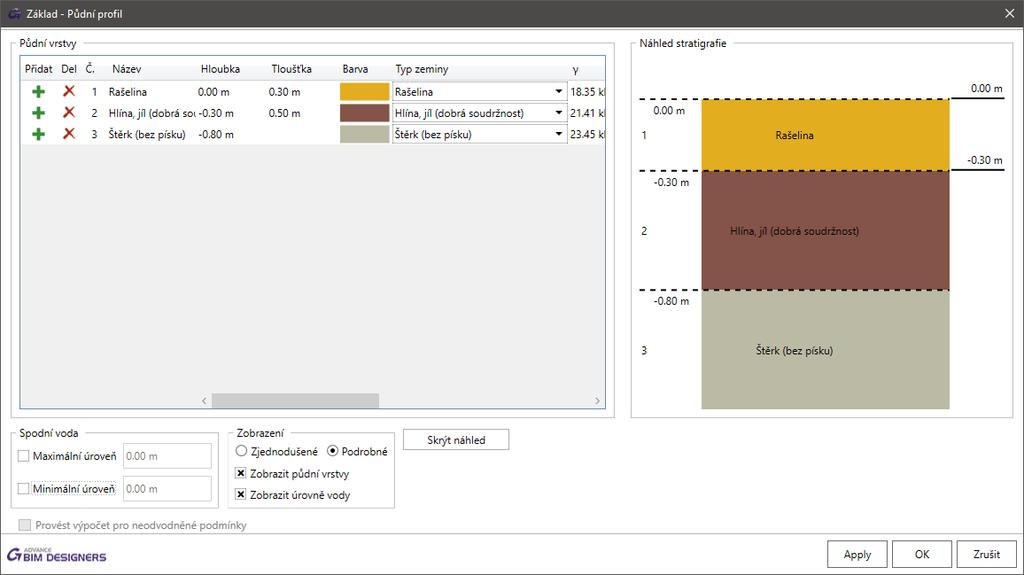Screen dimensions: 1024x575
Task: Click the table scroll left arrow
Action: pyautogui.click(x=204, y=401)
